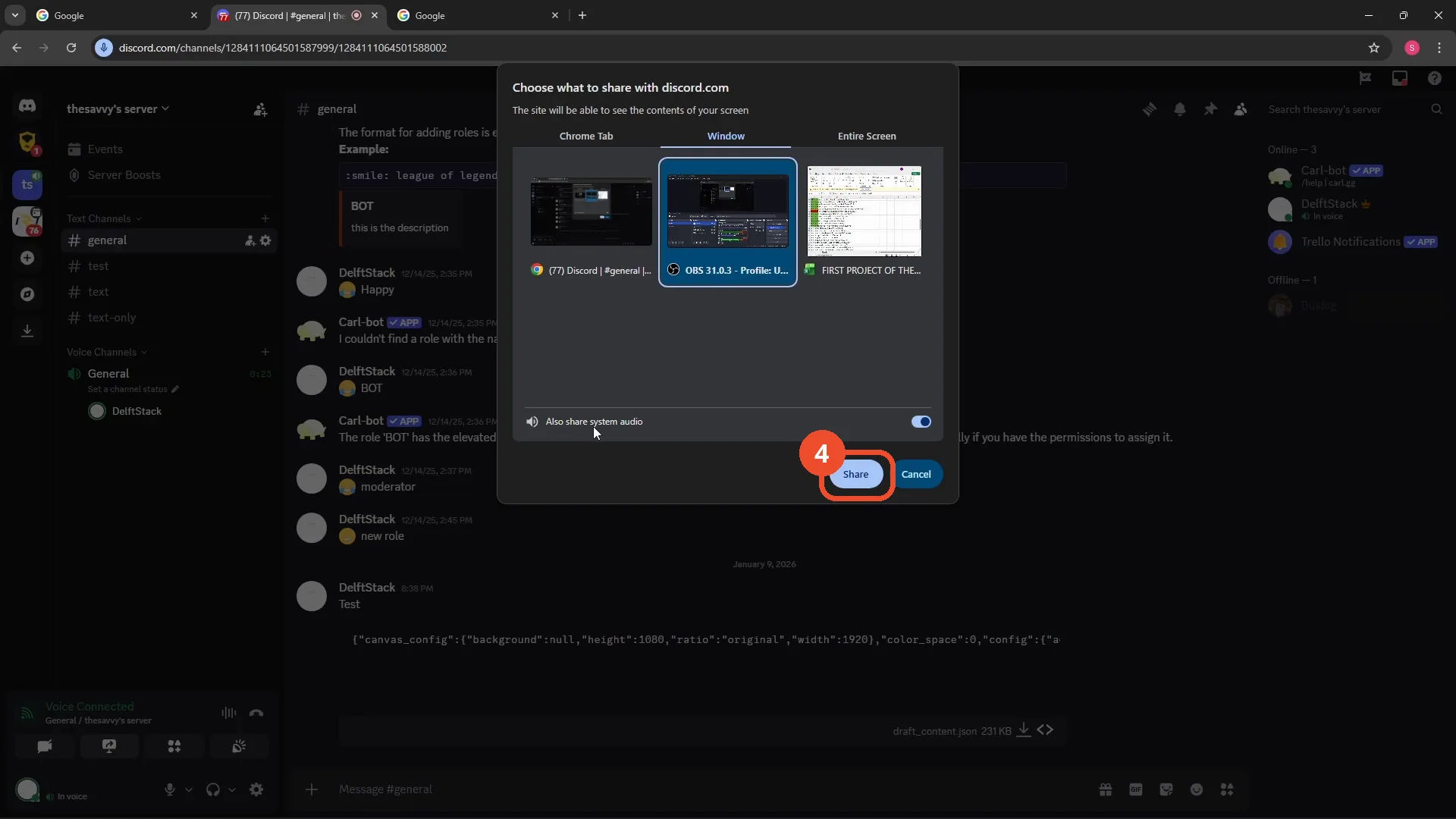Select the OBS 31.0.3 window thumbnail
This screenshot has height=819, width=1456.
(x=727, y=221)
